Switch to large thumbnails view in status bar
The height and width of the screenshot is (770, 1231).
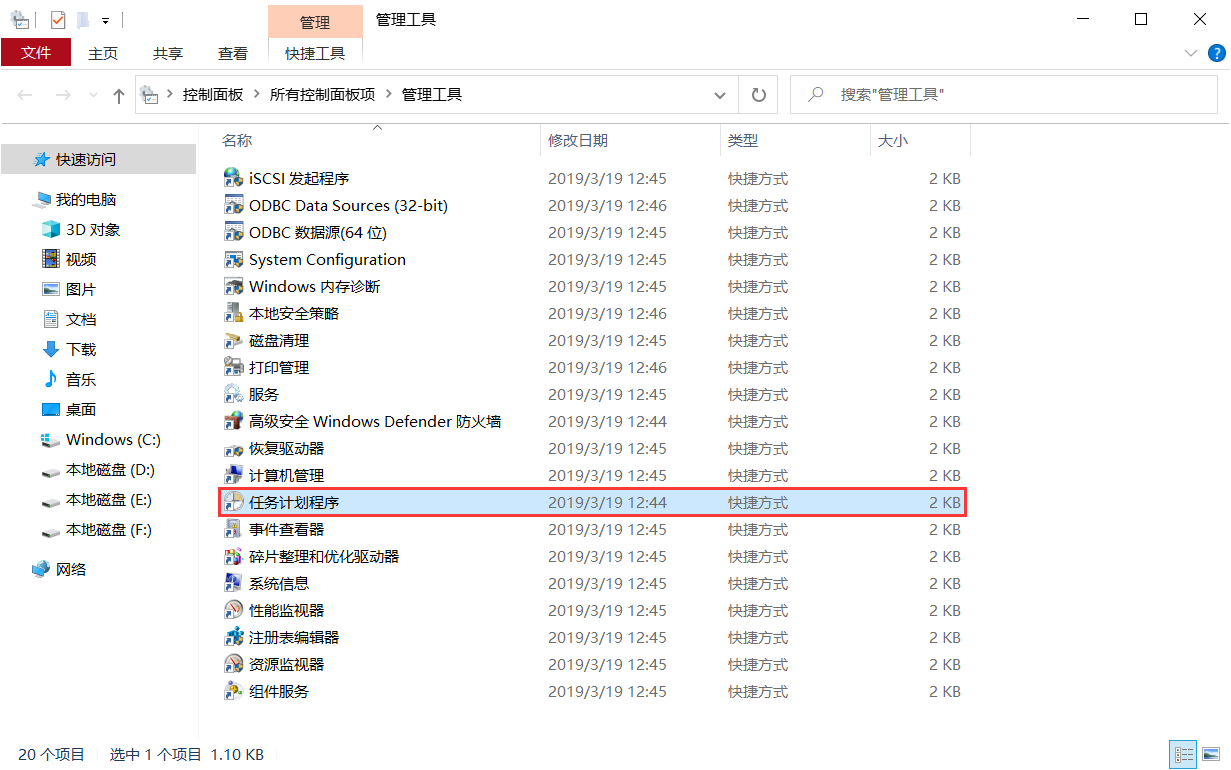pyautogui.click(x=1210, y=754)
